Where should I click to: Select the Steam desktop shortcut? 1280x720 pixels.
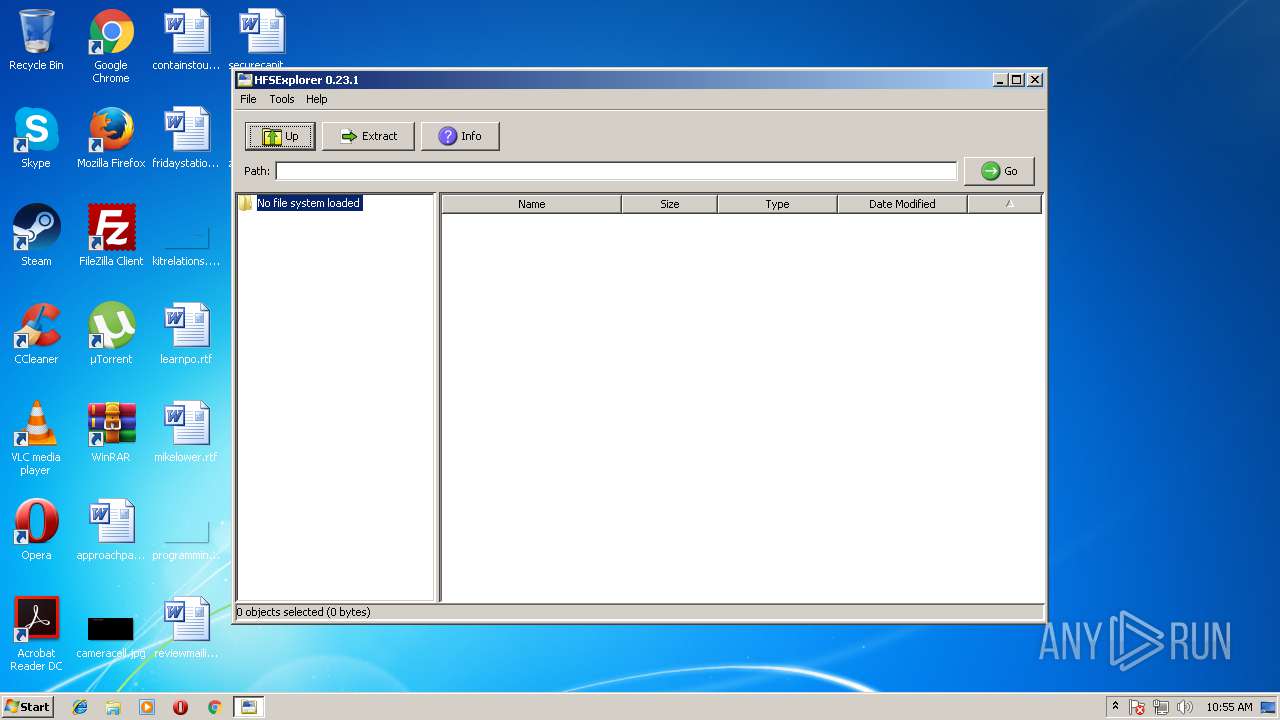(36, 236)
